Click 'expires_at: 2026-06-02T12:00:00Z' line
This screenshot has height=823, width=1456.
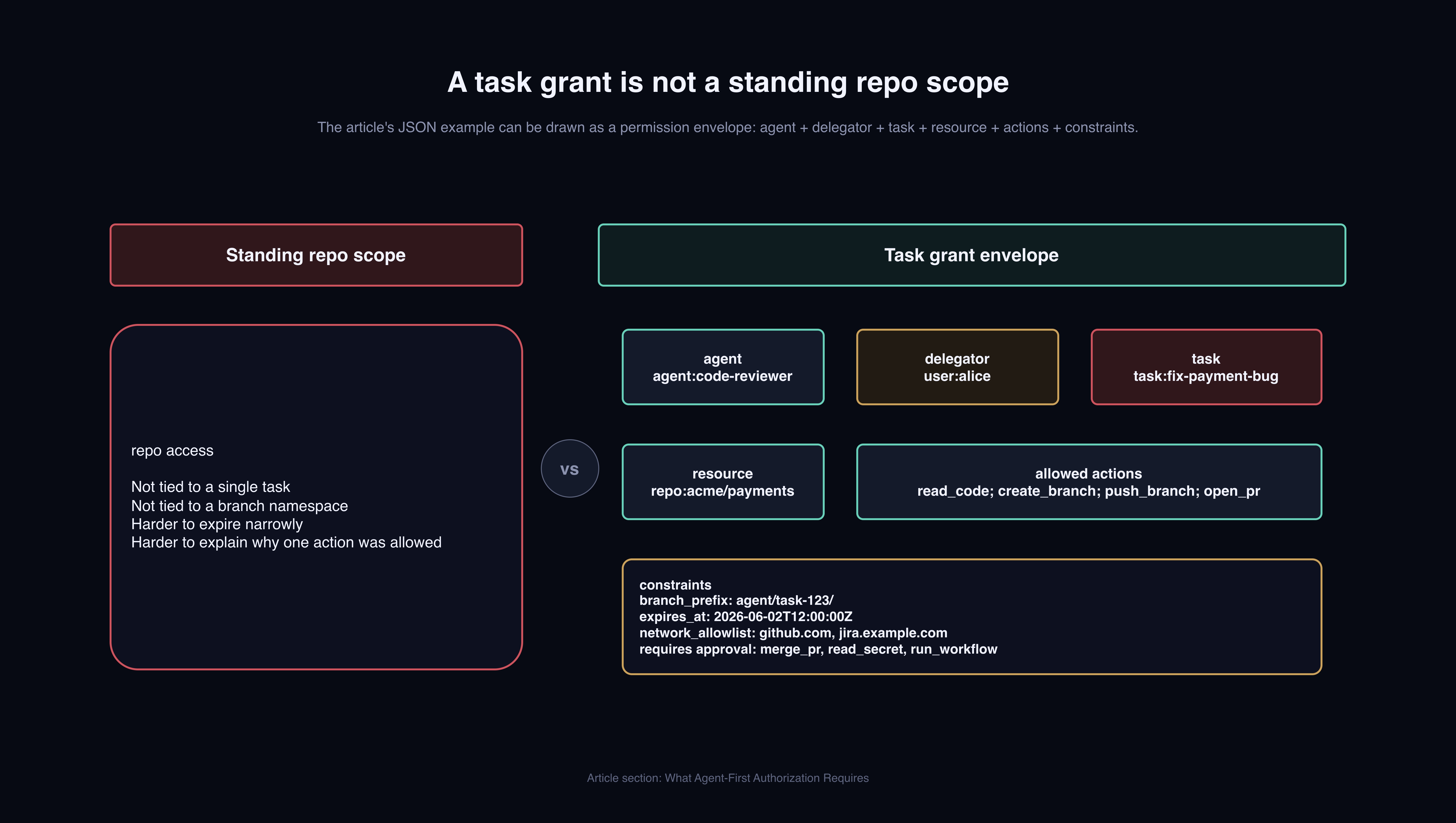(x=746, y=617)
